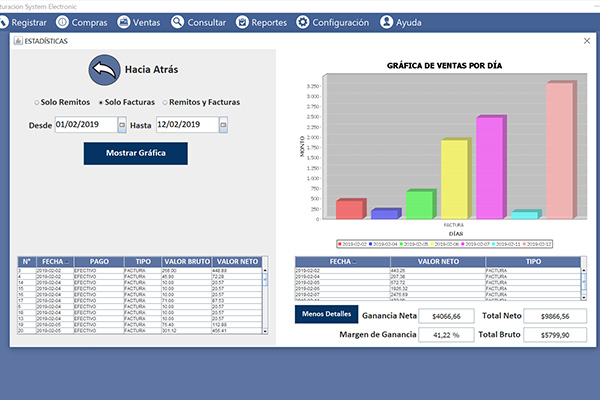Click the Ventas briefcase icon
The width and height of the screenshot is (600, 400).
(x=123, y=22)
